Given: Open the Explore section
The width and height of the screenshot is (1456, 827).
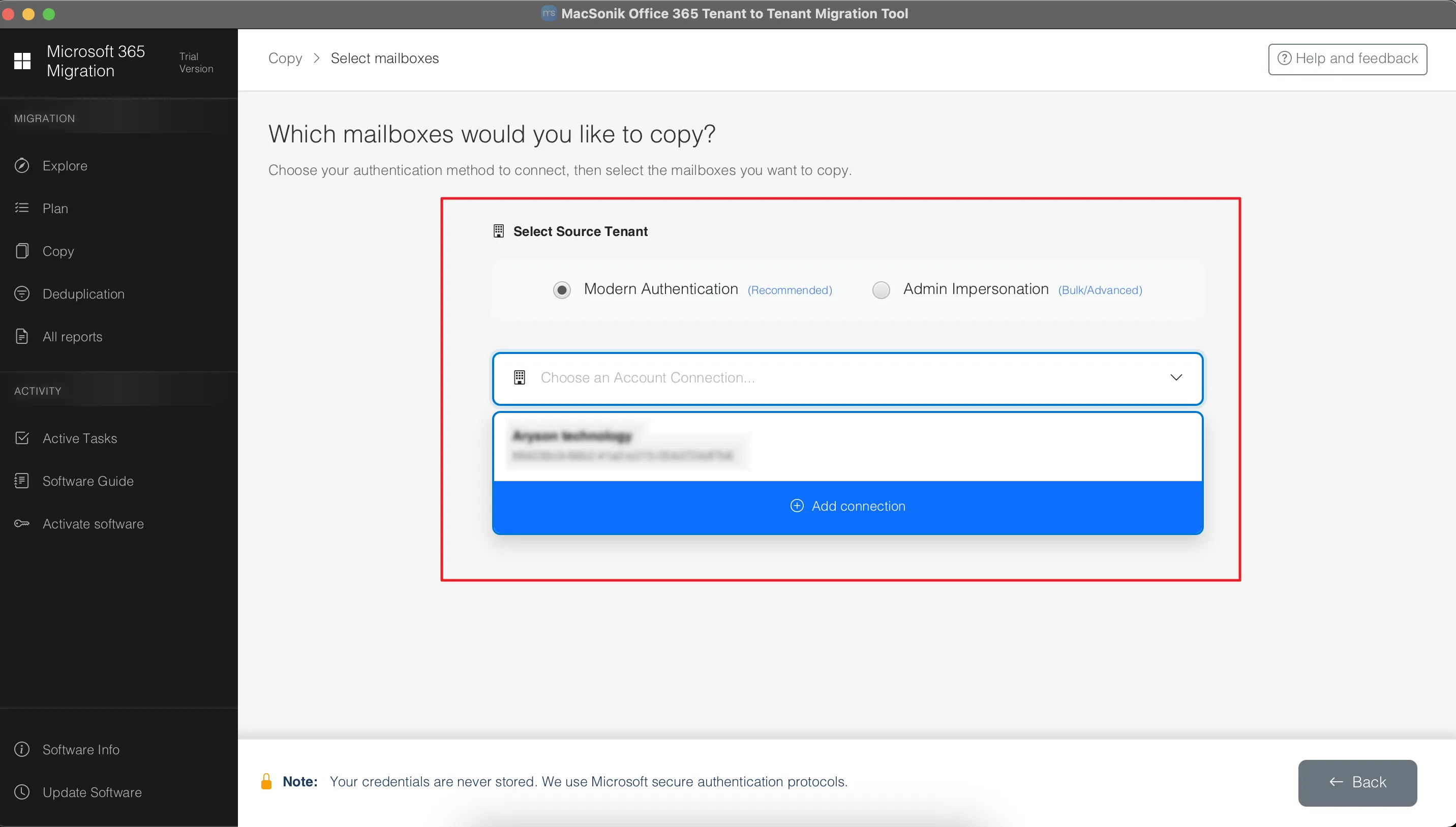Looking at the screenshot, I should pos(118,165).
